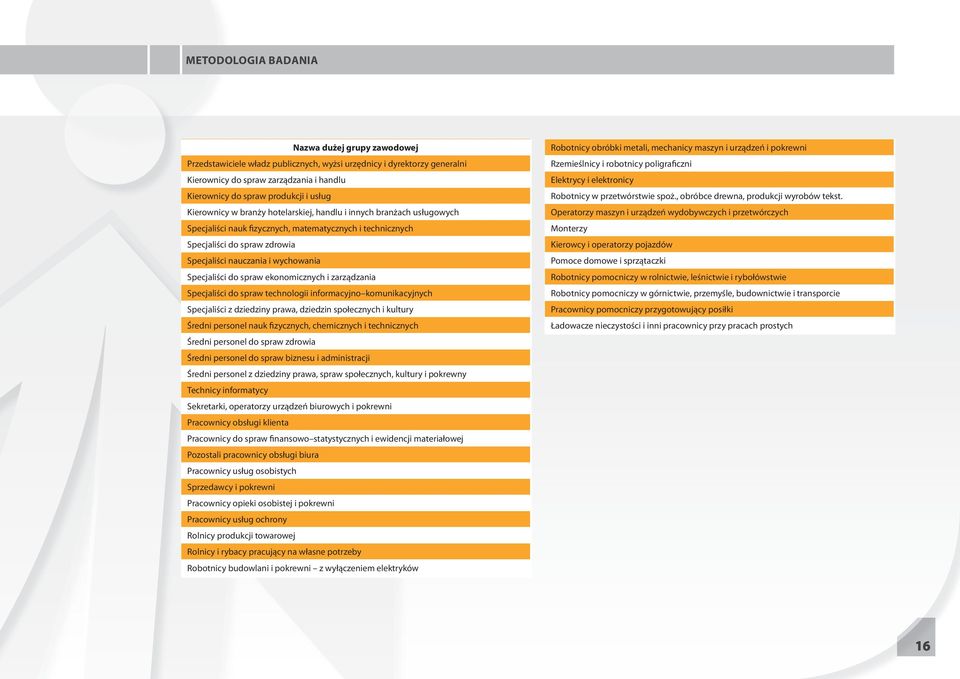Click 'Średni personel do spraw biznesu i administracji'
960x679 pixels.
click(355, 358)
